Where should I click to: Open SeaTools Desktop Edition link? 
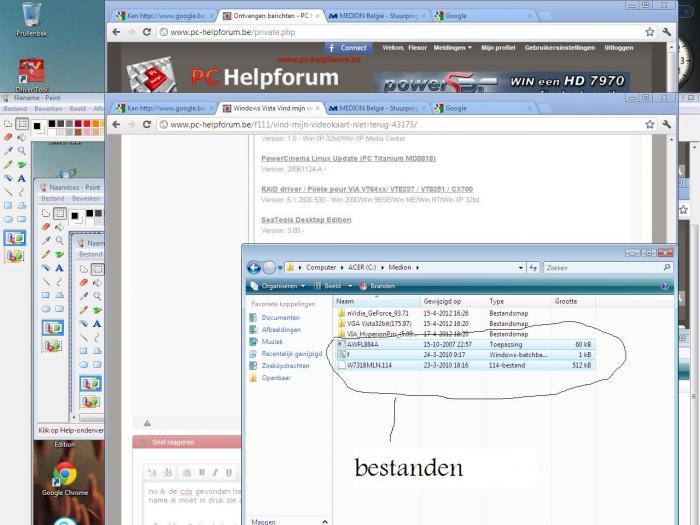click(306, 220)
